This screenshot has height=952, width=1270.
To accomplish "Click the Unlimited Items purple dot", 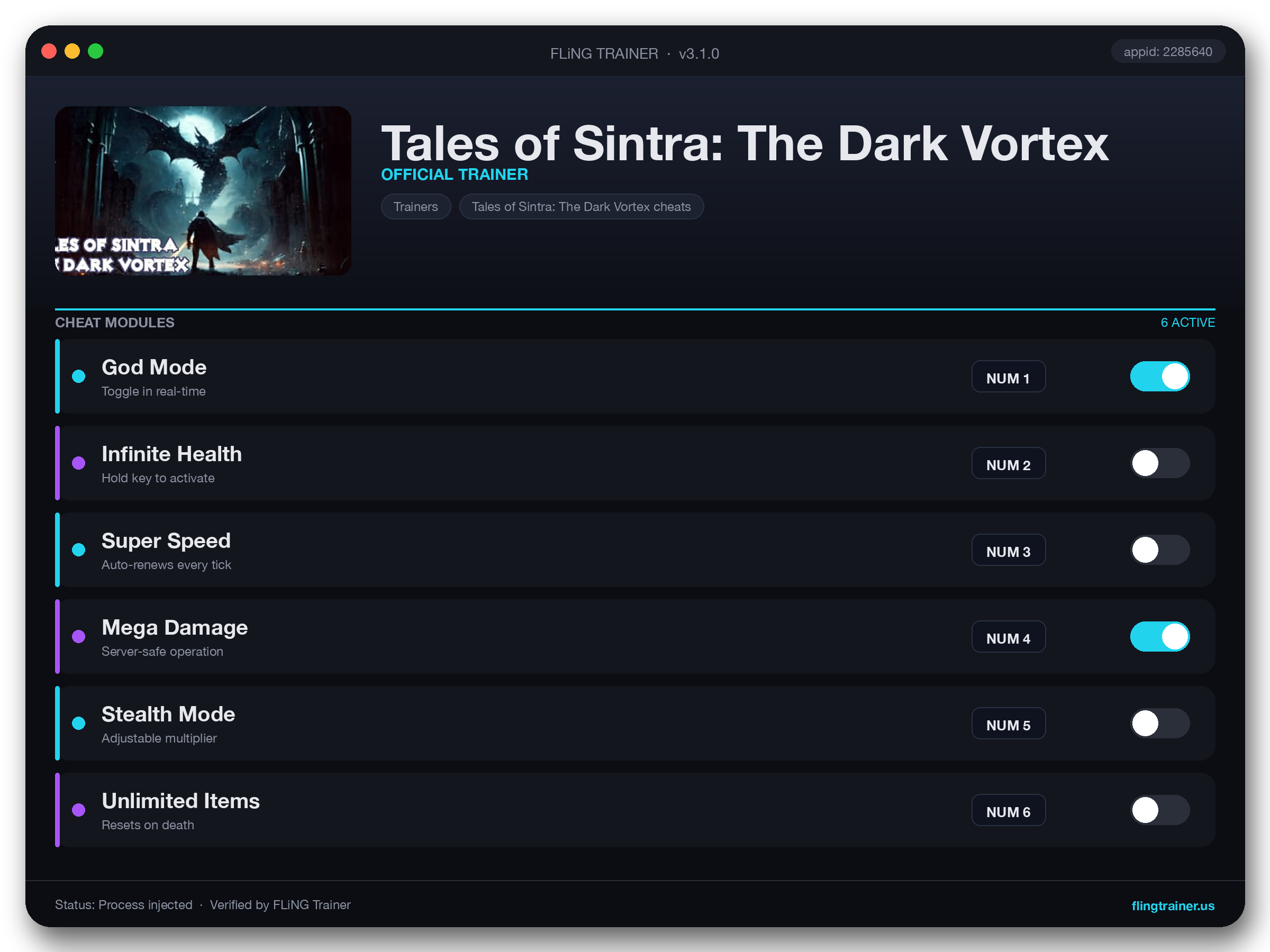I will point(79,810).
